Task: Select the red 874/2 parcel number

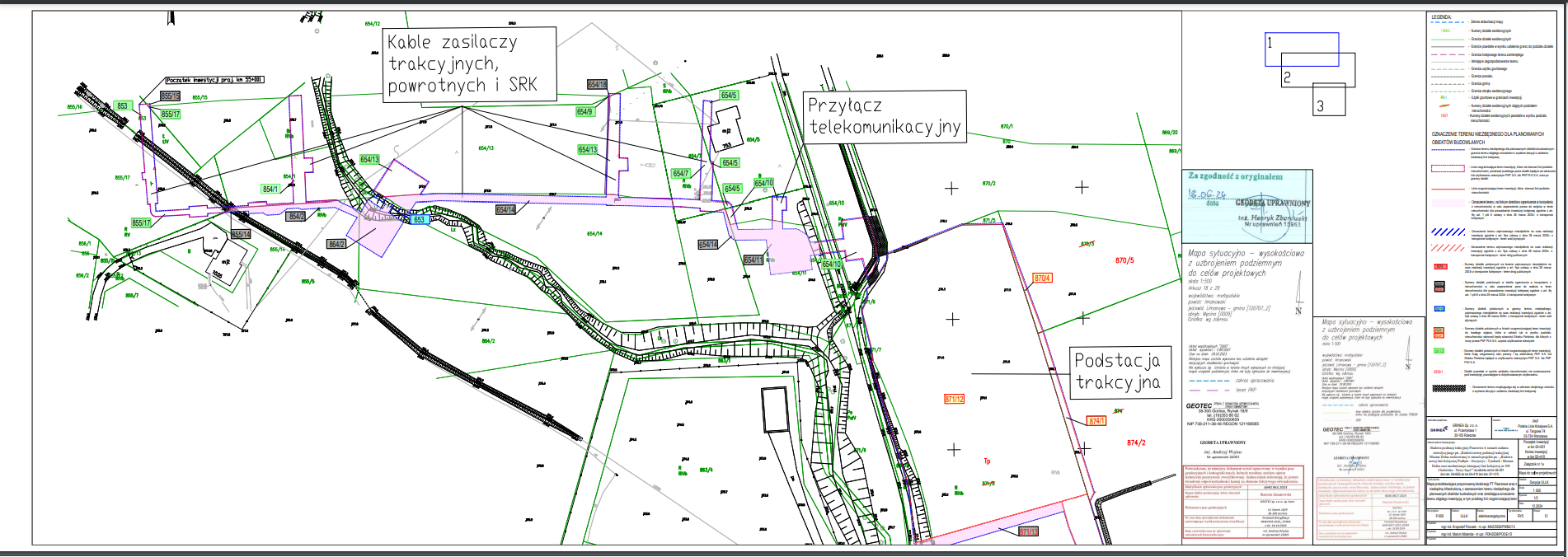Action: point(1136,442)
